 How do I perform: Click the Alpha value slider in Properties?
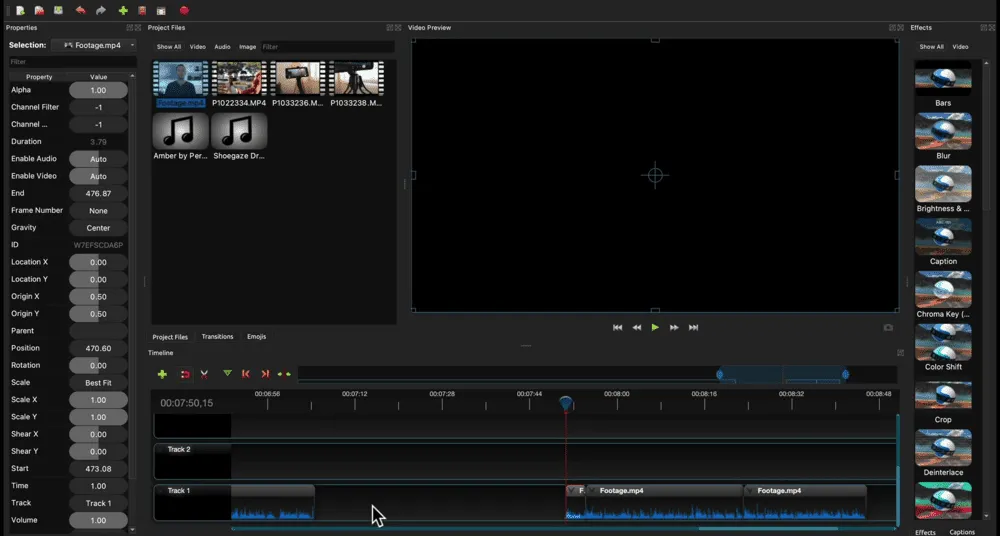[98, 90]
